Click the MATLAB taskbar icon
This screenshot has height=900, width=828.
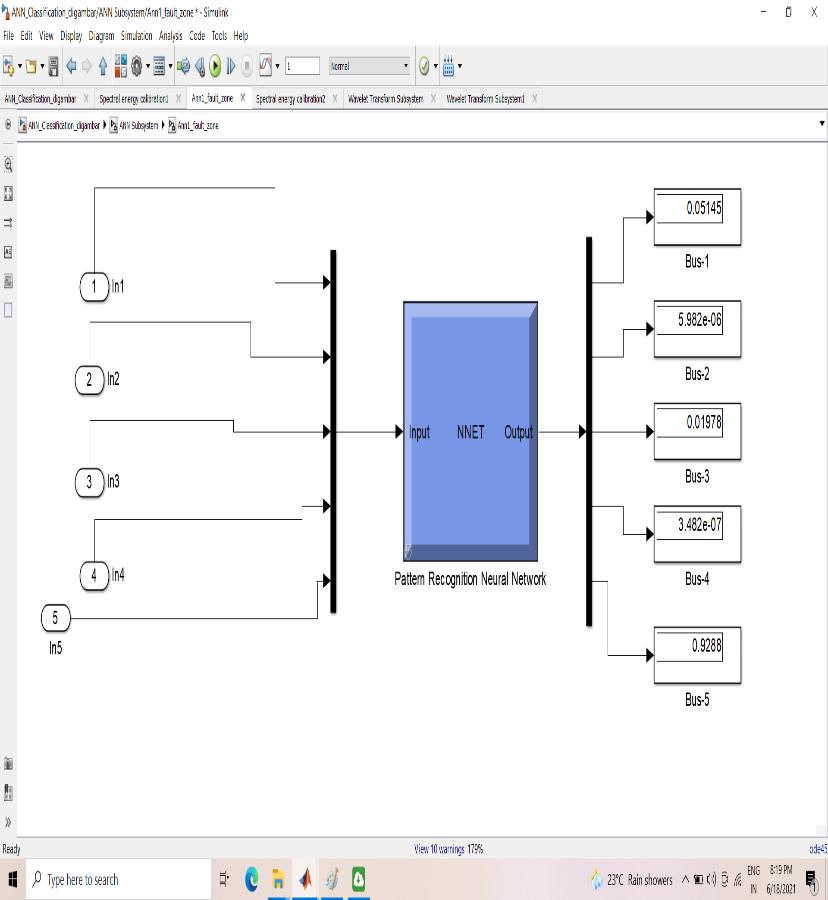pyautogui.click(x=305, y=879)
